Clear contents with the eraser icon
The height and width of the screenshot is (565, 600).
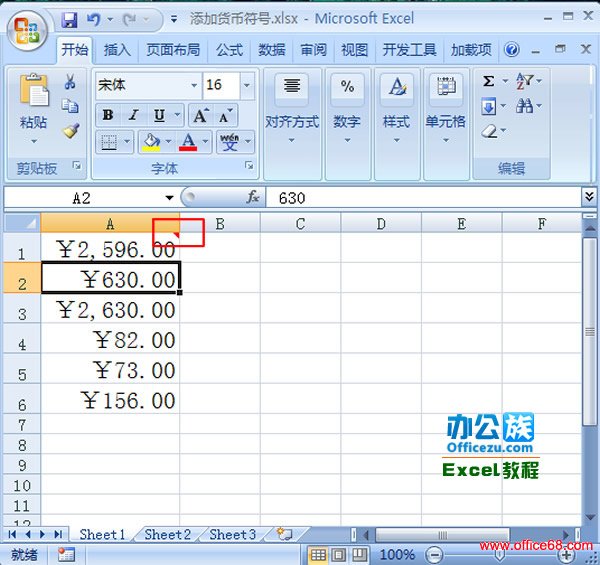[x=489, y=131]
